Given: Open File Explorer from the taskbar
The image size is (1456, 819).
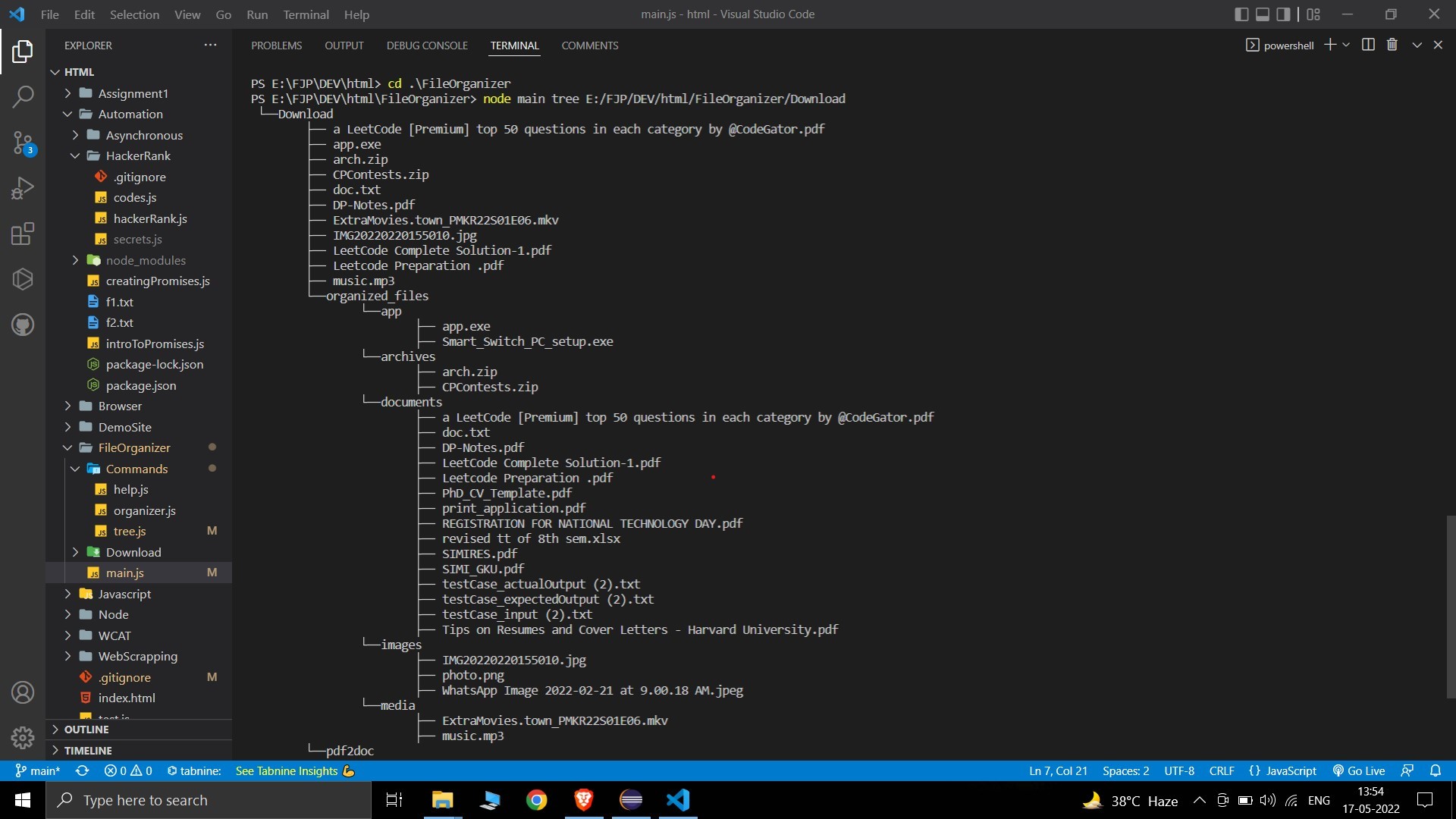Looking at the screenshot, I should (x=442, y=800).
